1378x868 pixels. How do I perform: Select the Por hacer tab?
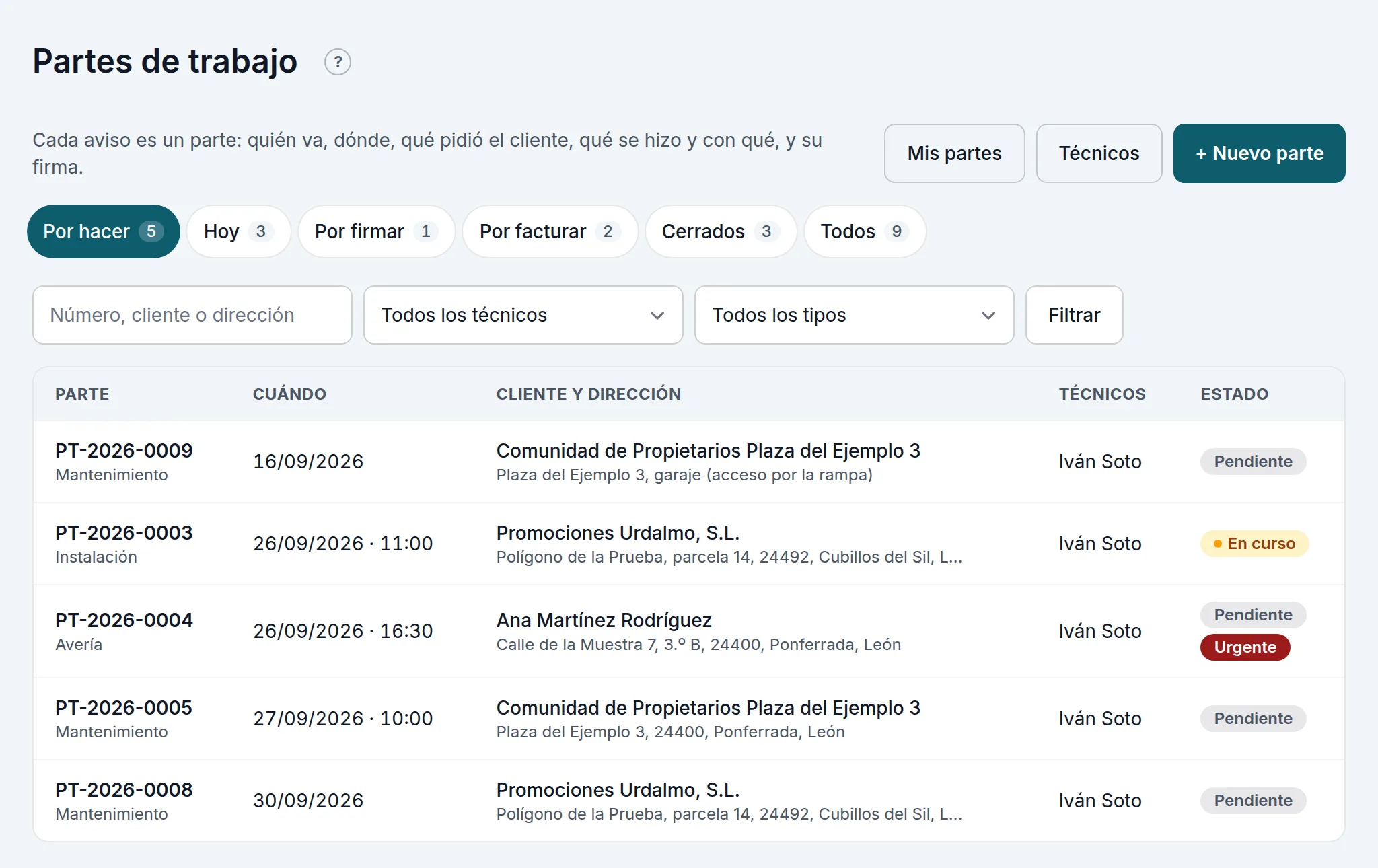[104, 231]
